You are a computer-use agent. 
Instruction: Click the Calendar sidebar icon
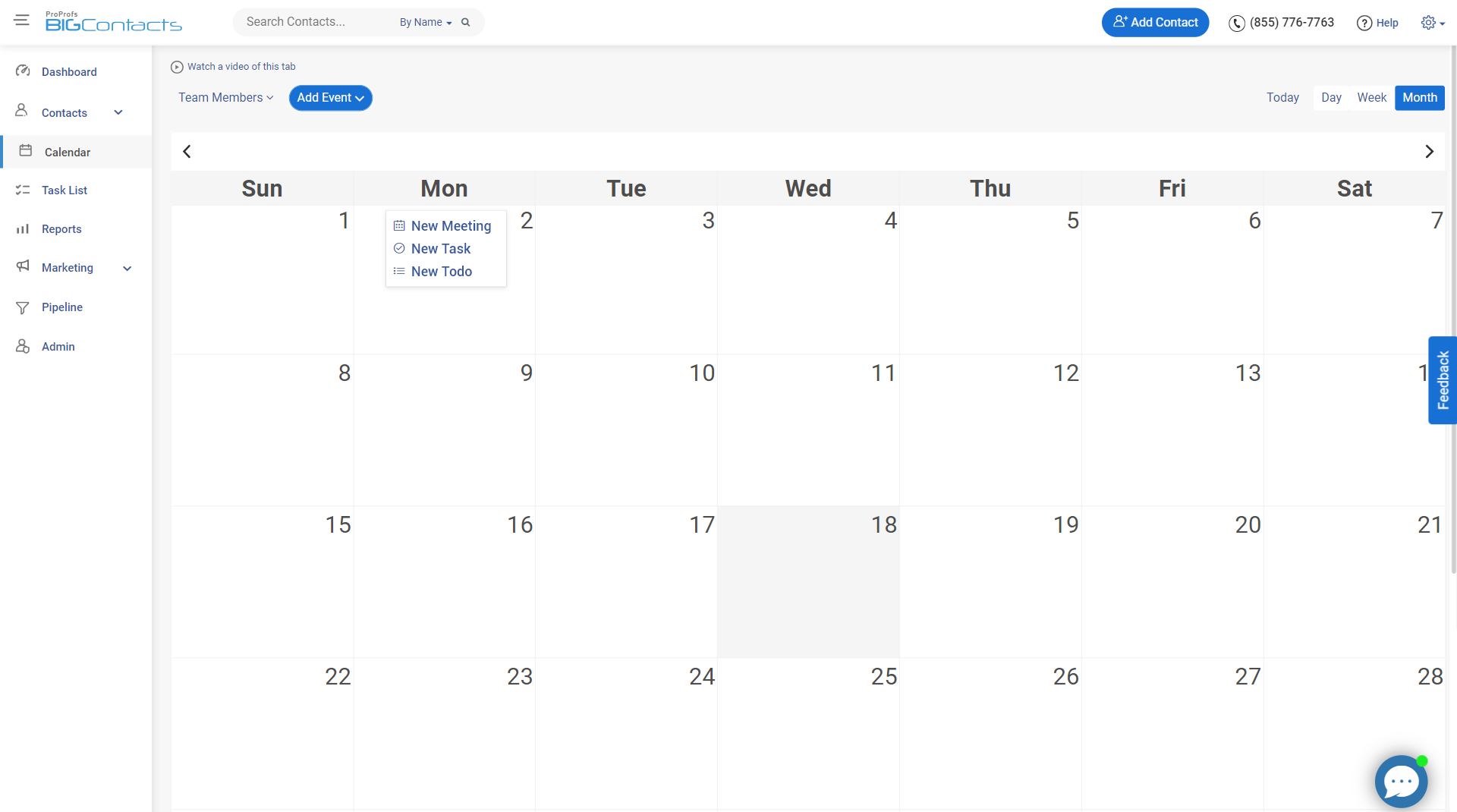click(x=26, y=150)
